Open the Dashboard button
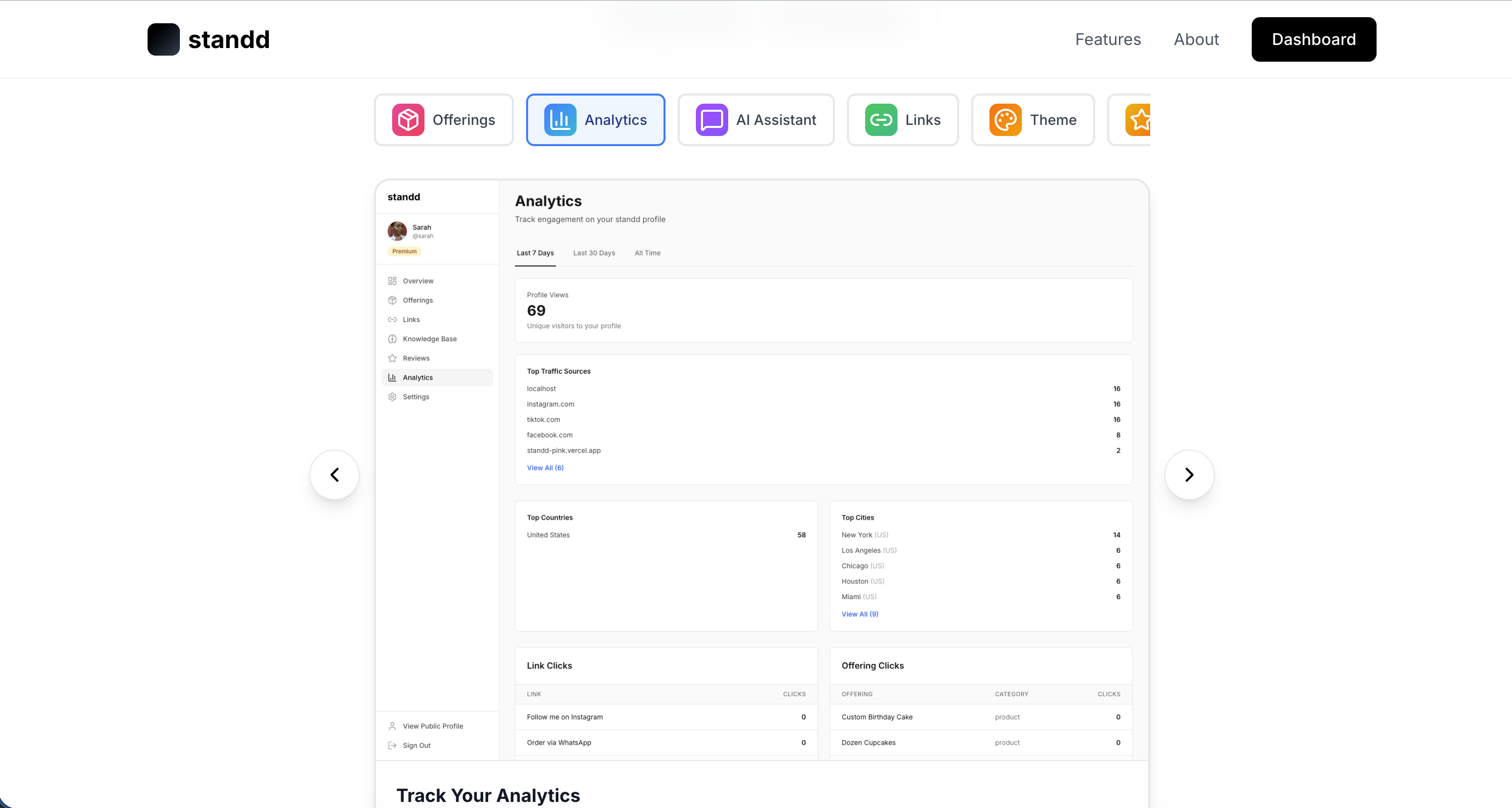Image resolution: width=1512 pixels, height=808 pixels. [1313, 39]
